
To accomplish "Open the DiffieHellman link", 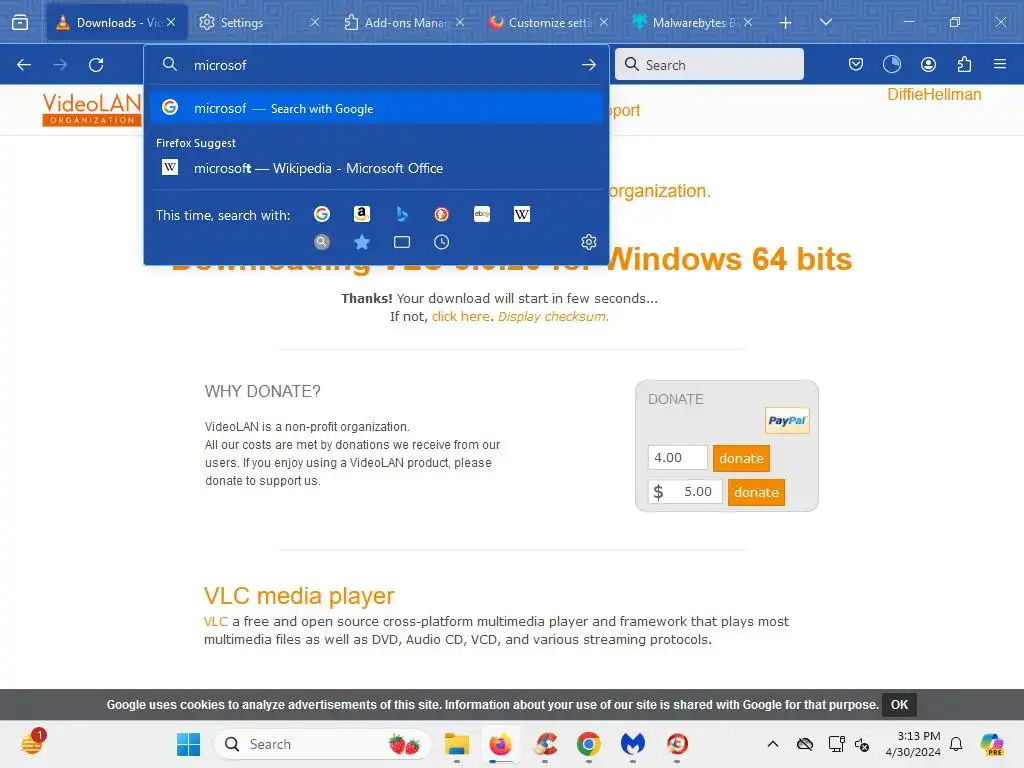I will click(934, 95).
